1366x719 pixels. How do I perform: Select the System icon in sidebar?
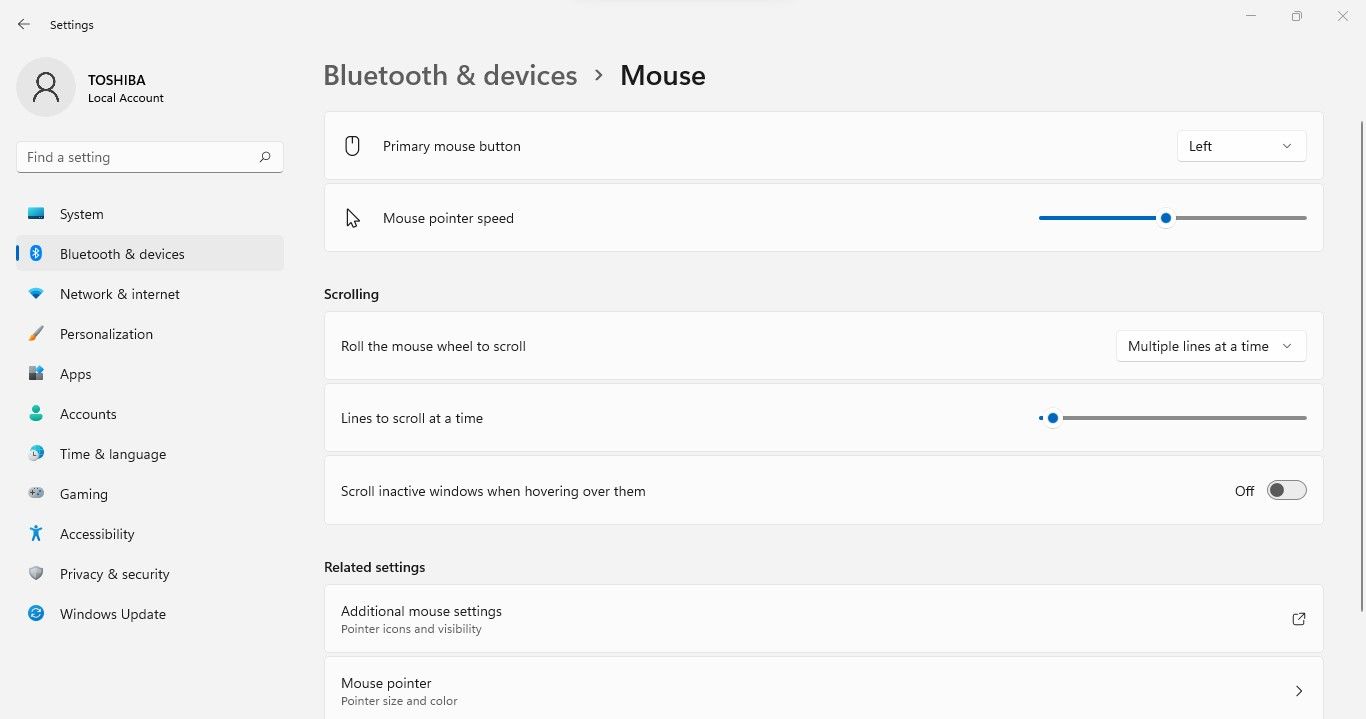37,213
